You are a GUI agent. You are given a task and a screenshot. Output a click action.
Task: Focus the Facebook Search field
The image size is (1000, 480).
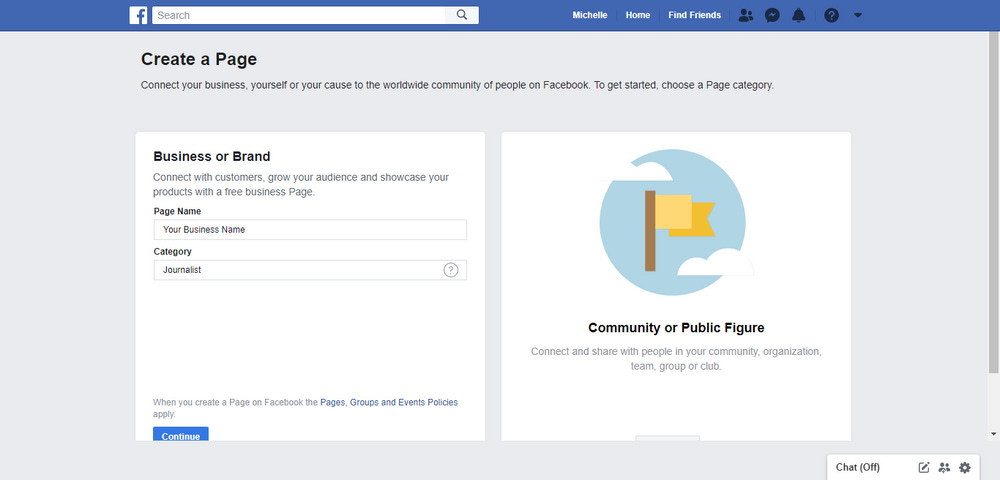(x=298, y=15)
